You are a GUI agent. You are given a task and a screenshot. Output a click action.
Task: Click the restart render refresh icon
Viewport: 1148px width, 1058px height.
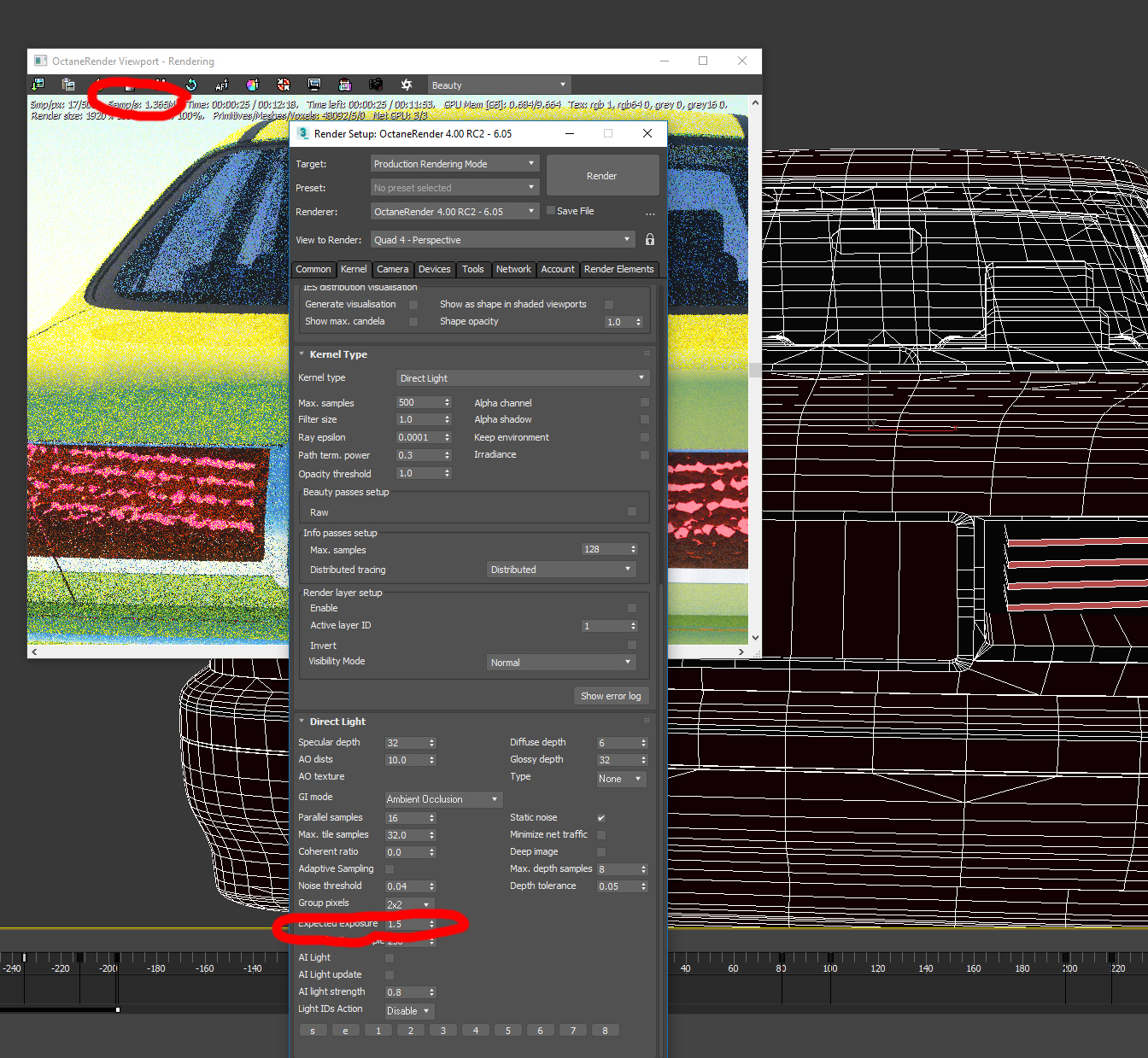pyautogui.click(x=191, y=85)
